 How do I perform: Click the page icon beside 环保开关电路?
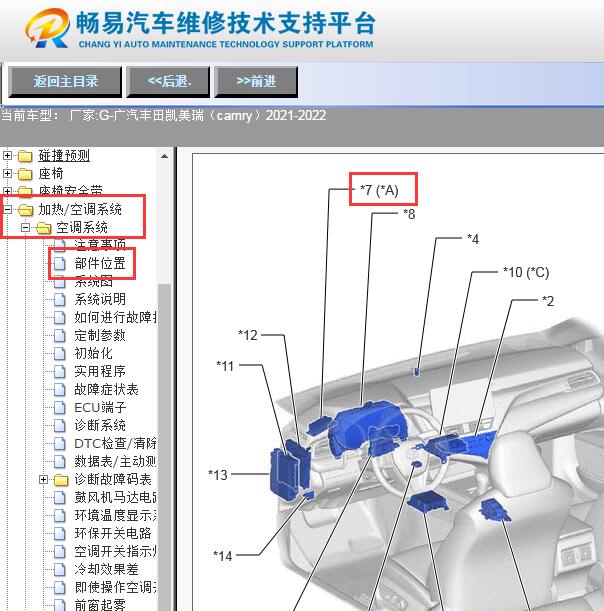(x=59, y=533)
